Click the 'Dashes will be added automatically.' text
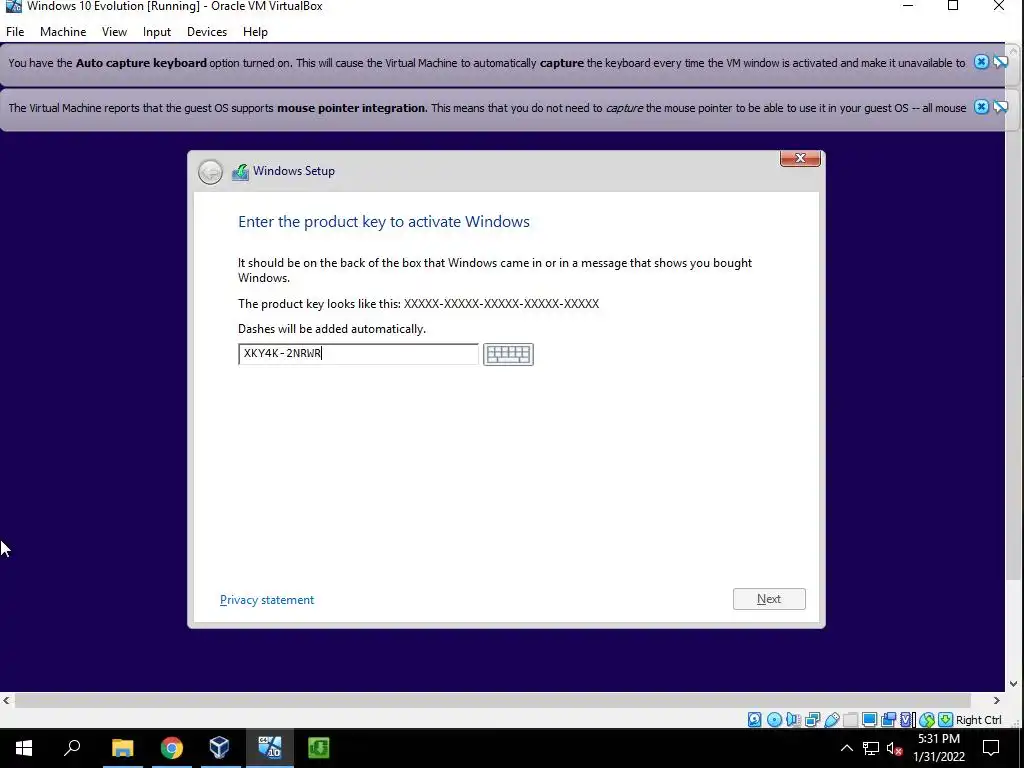This screenshot has width=1024, height=768. (x=332, y=328)
